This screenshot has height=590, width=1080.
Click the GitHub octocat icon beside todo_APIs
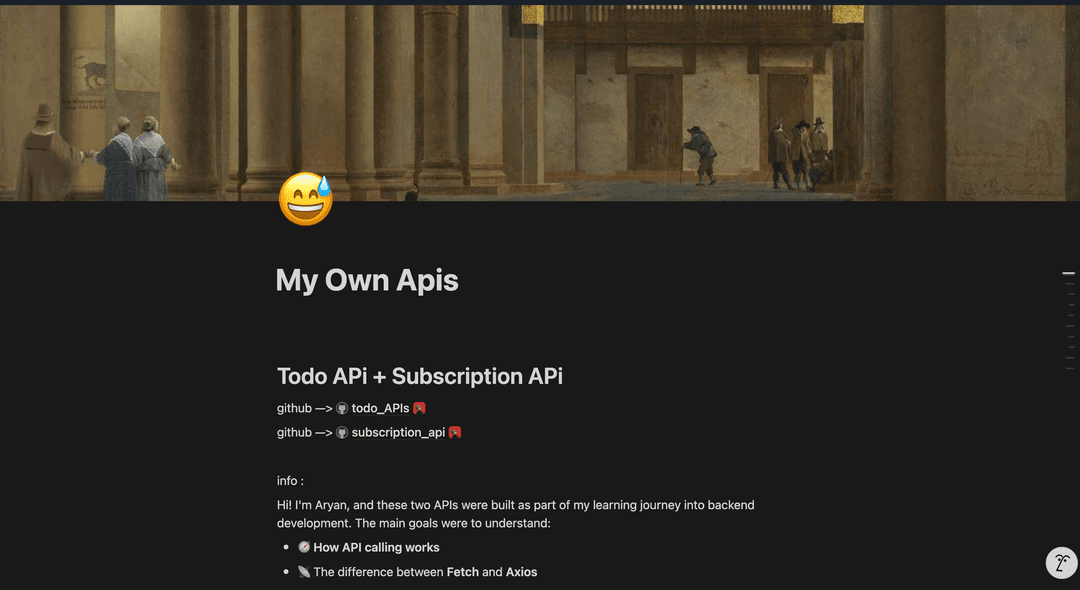pyautogui.click(x=340, y=408)
